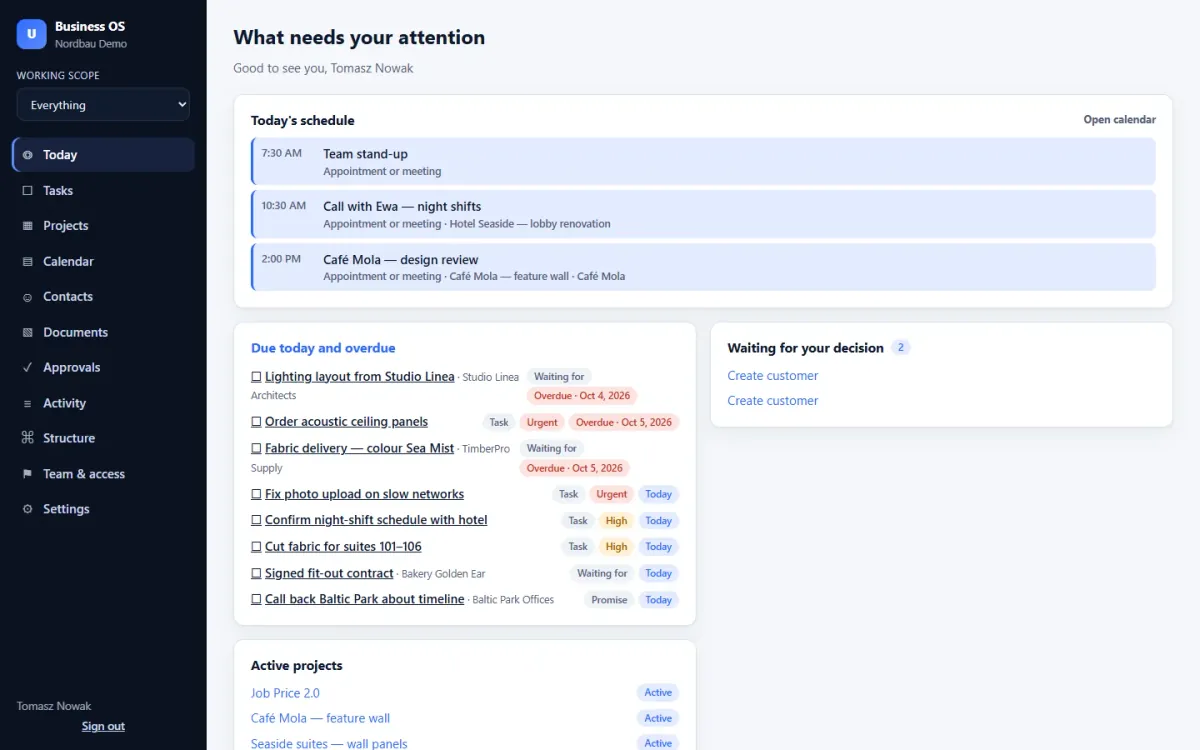Open the Job Price 2.0 project
The image size is (1200, 750).
285,693
